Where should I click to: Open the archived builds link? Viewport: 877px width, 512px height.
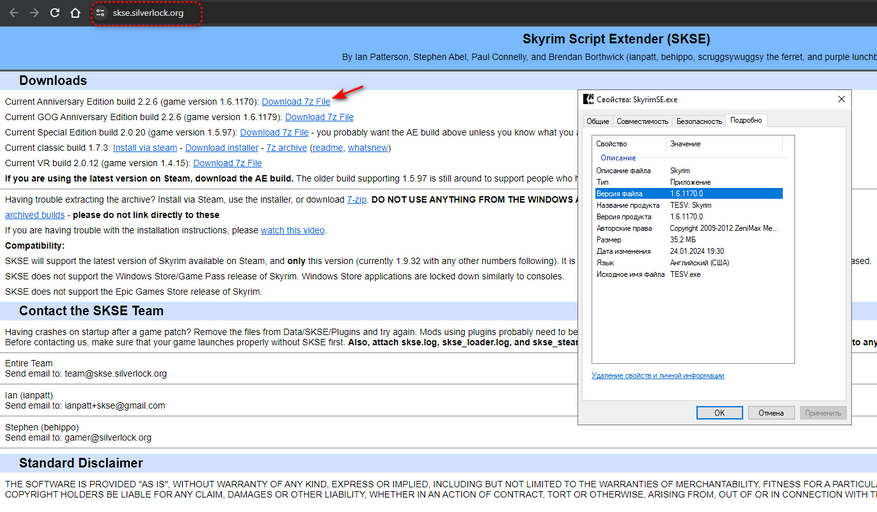click(35, 215)
